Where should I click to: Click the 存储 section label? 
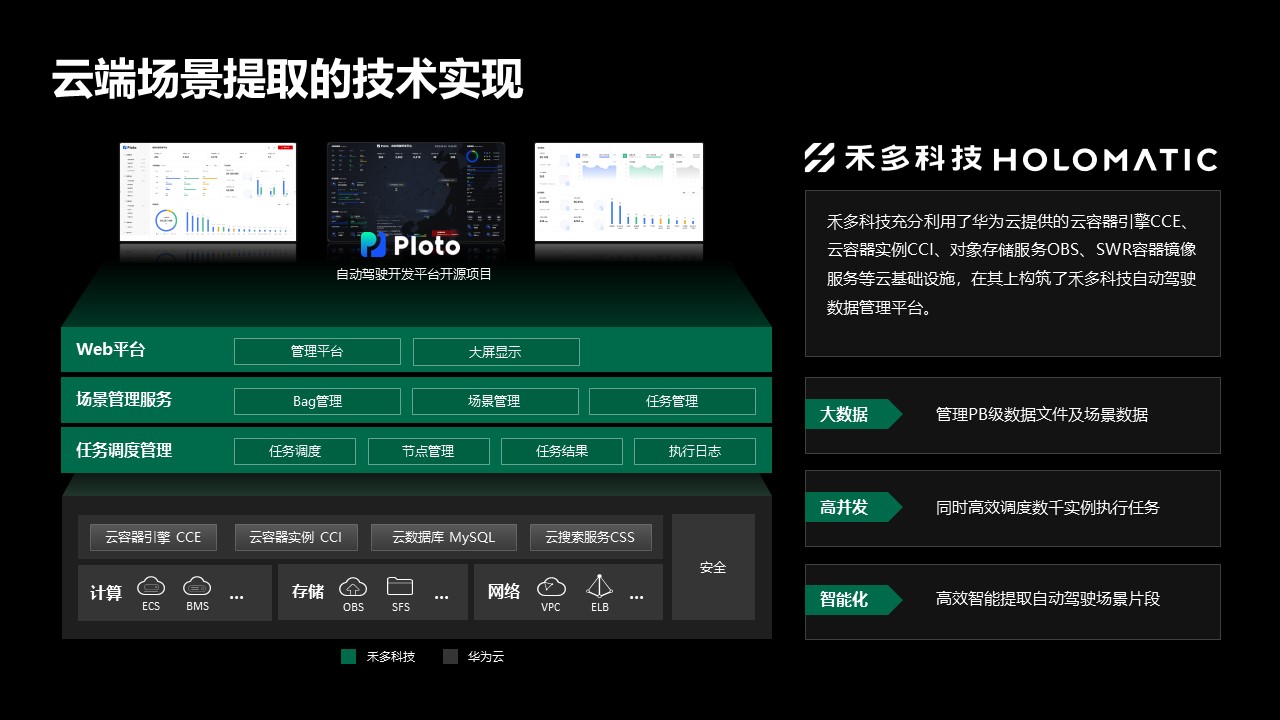tap(308, 592)
